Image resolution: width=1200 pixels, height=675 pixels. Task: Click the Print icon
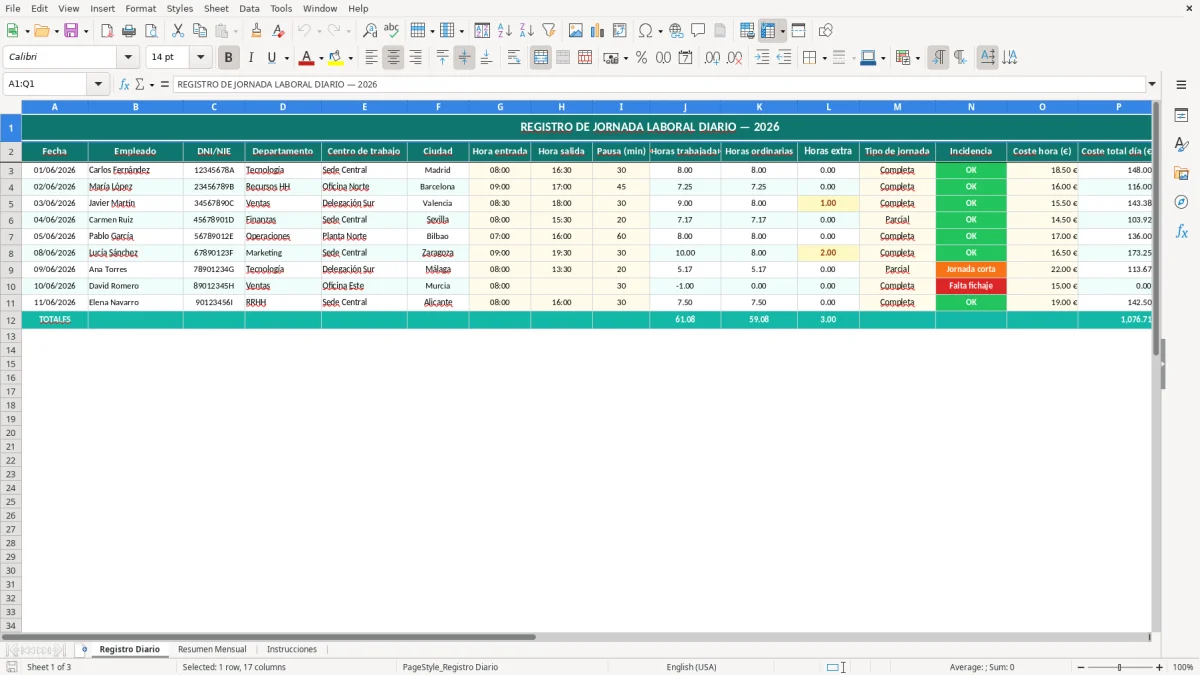[129, 31]
